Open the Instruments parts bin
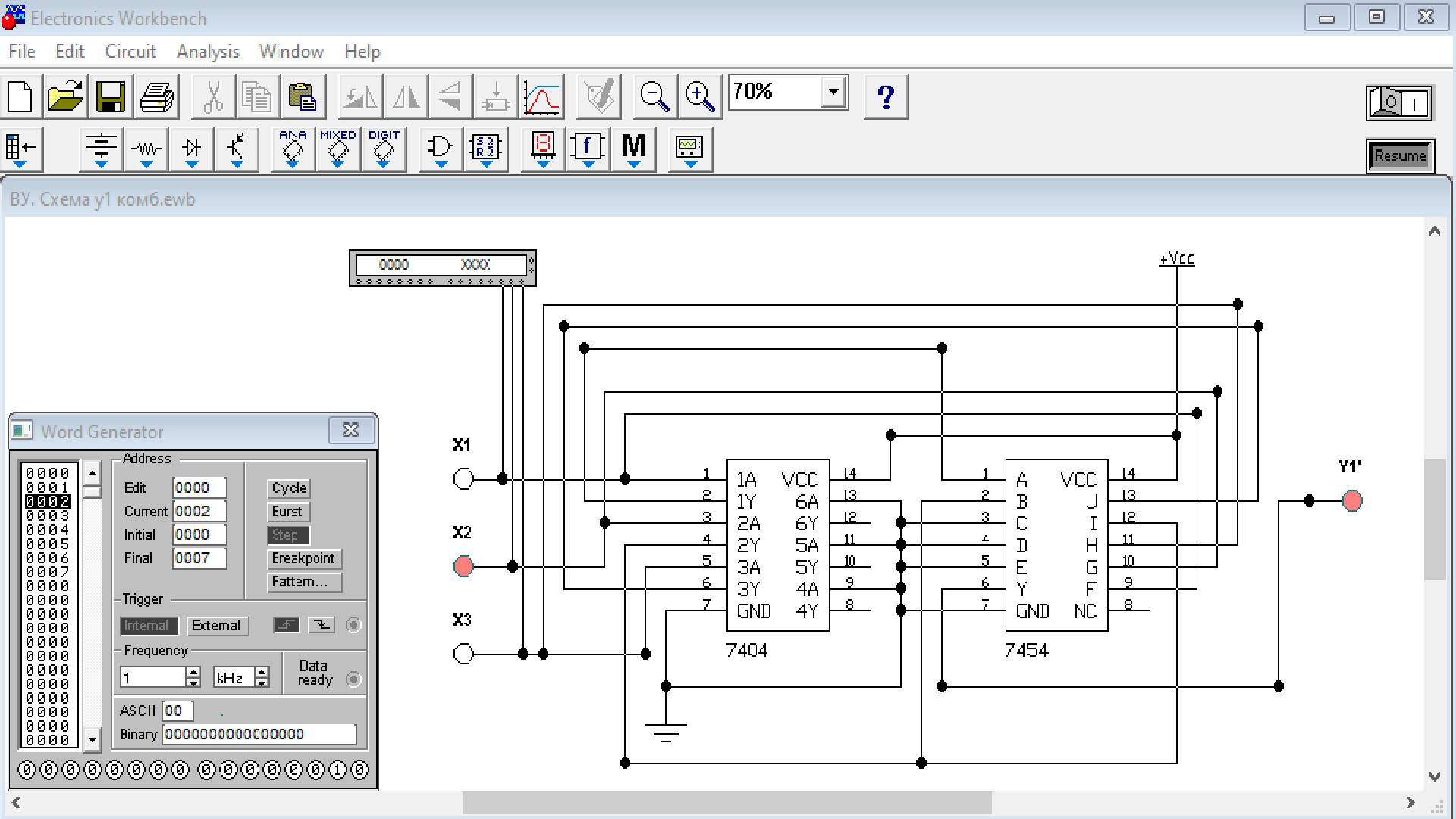 (689, 149)
